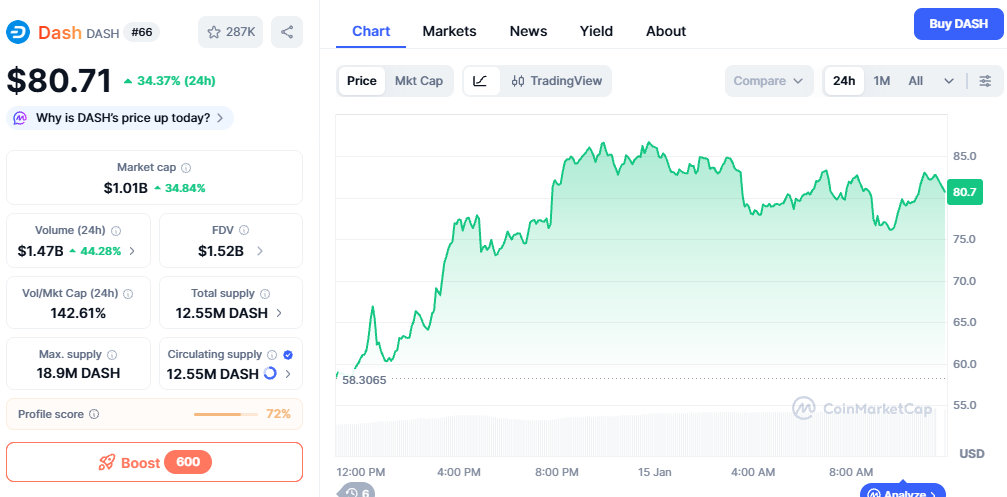Open the About tab
Screen dimensions: 1007x497
click(x=666, y=31)
